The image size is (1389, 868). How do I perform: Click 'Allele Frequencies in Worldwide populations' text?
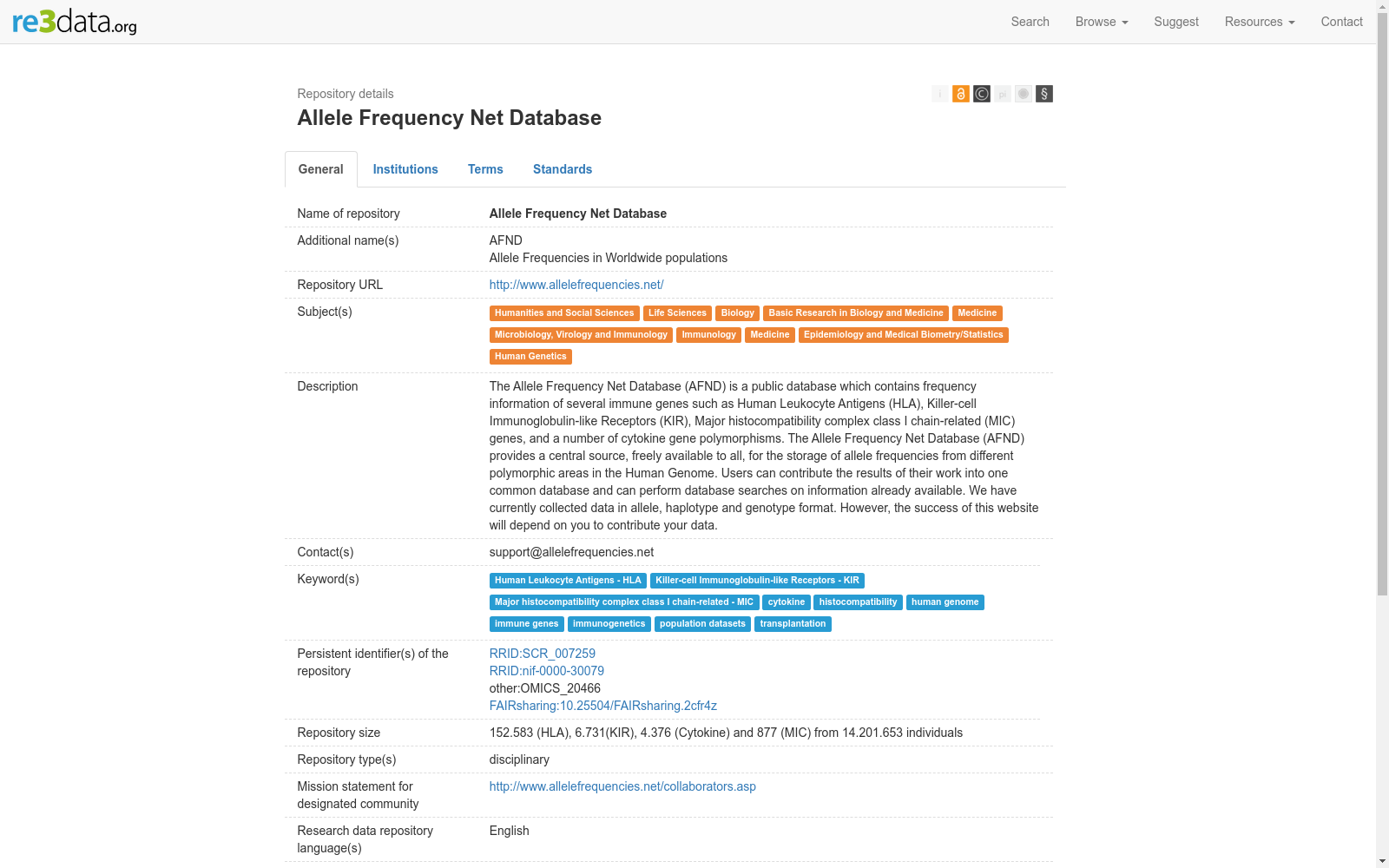pos(609,258)
